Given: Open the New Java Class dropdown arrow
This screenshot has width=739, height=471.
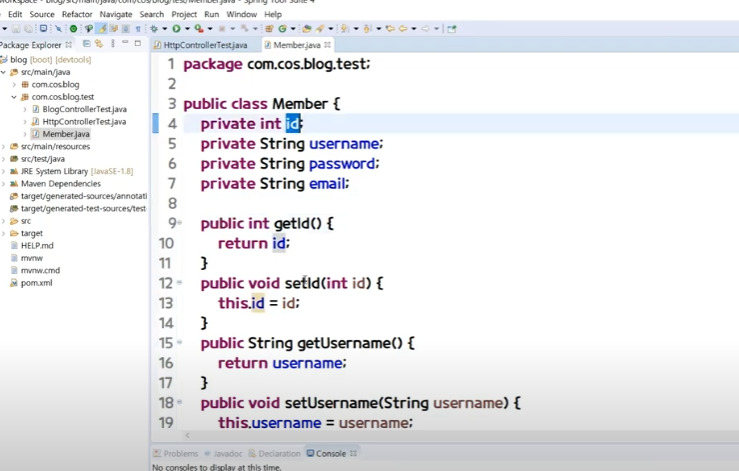Looking at the screenshot, I should [x=293, y=29].
